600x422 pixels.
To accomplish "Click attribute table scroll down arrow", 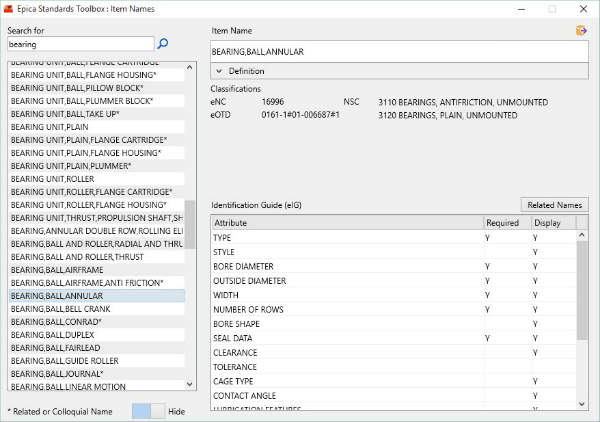I will click(582, 404).
